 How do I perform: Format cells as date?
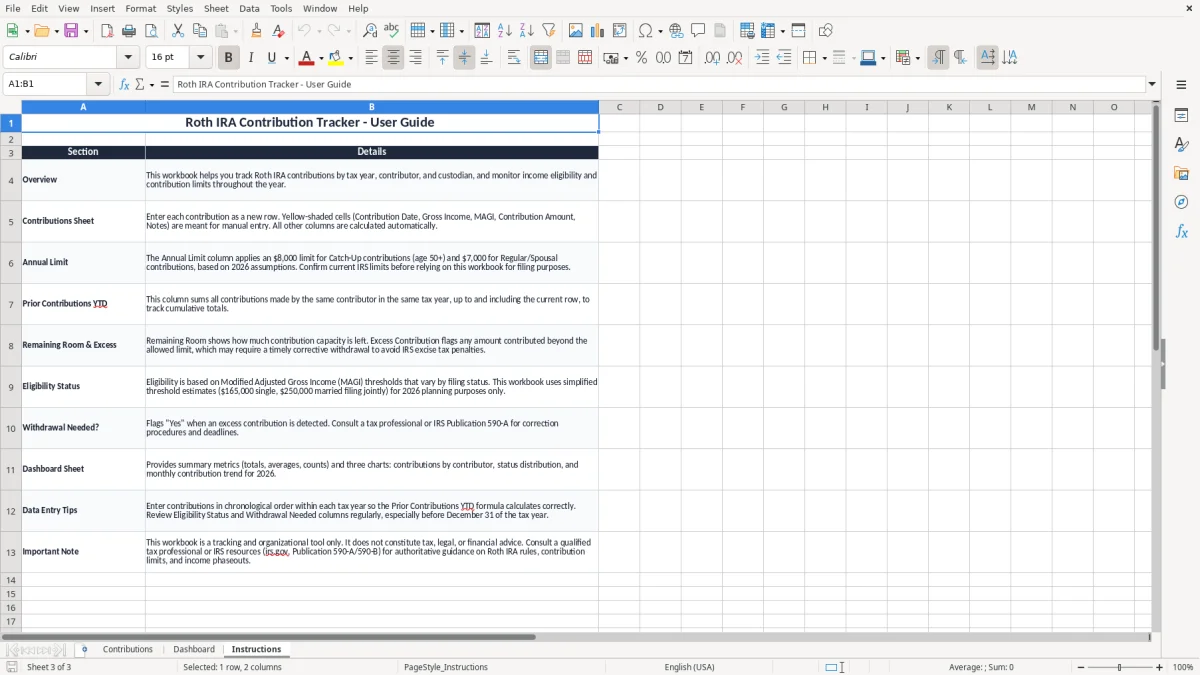click(x=685, y=58)
